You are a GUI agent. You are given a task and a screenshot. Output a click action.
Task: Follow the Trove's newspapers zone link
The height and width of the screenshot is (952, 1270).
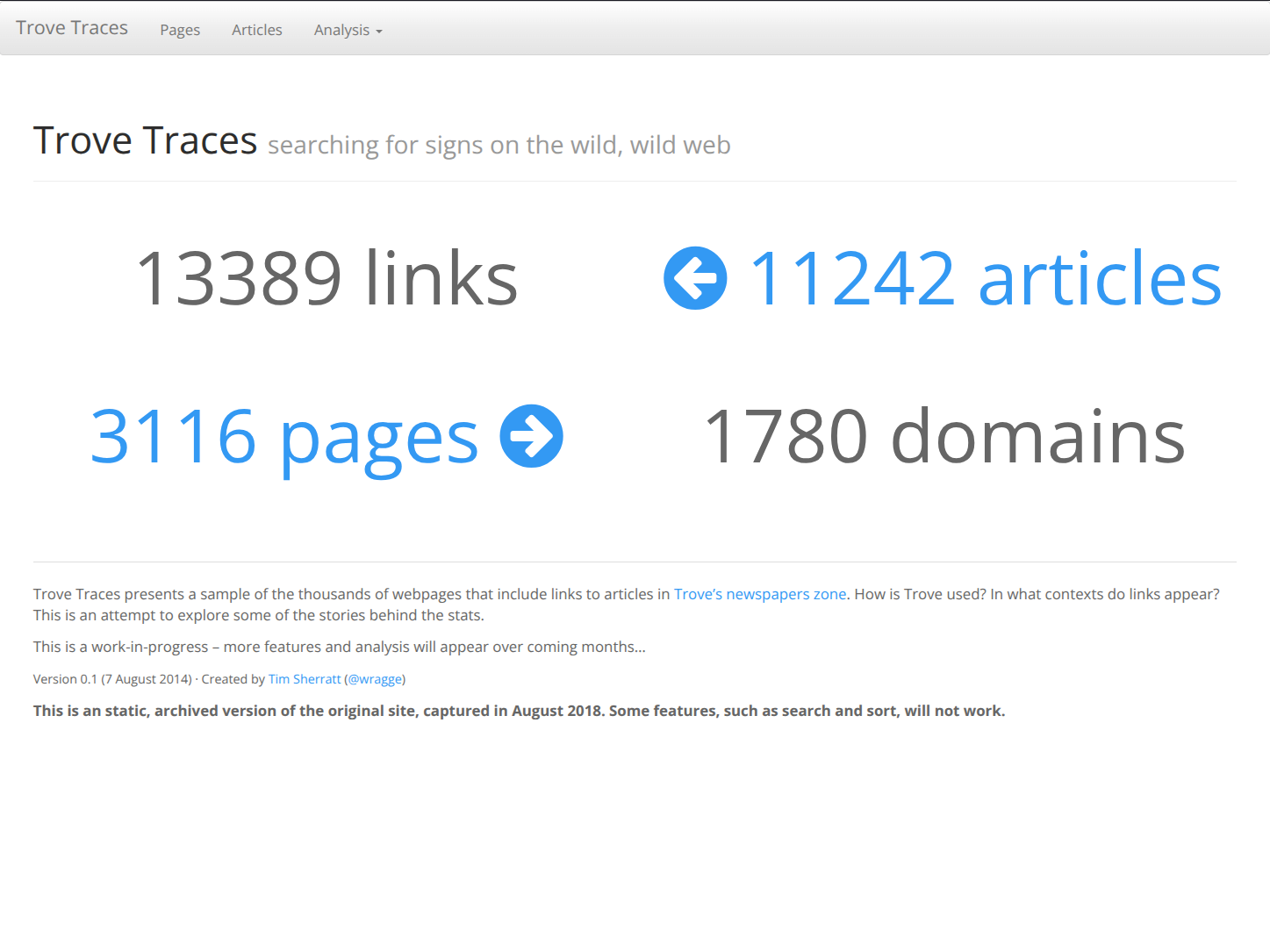[x=760, y=594]
